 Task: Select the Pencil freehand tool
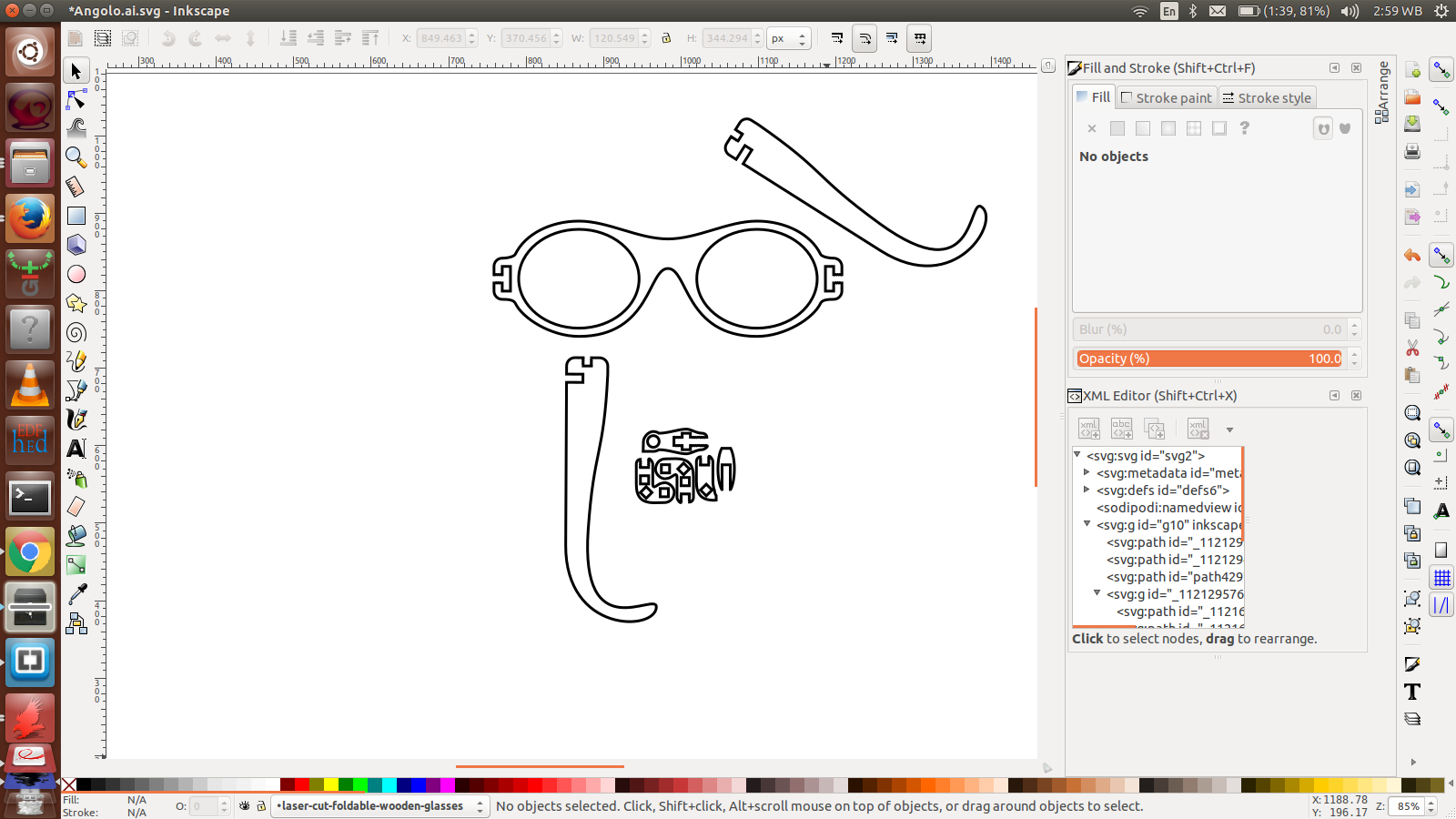[x=76, y=361]
